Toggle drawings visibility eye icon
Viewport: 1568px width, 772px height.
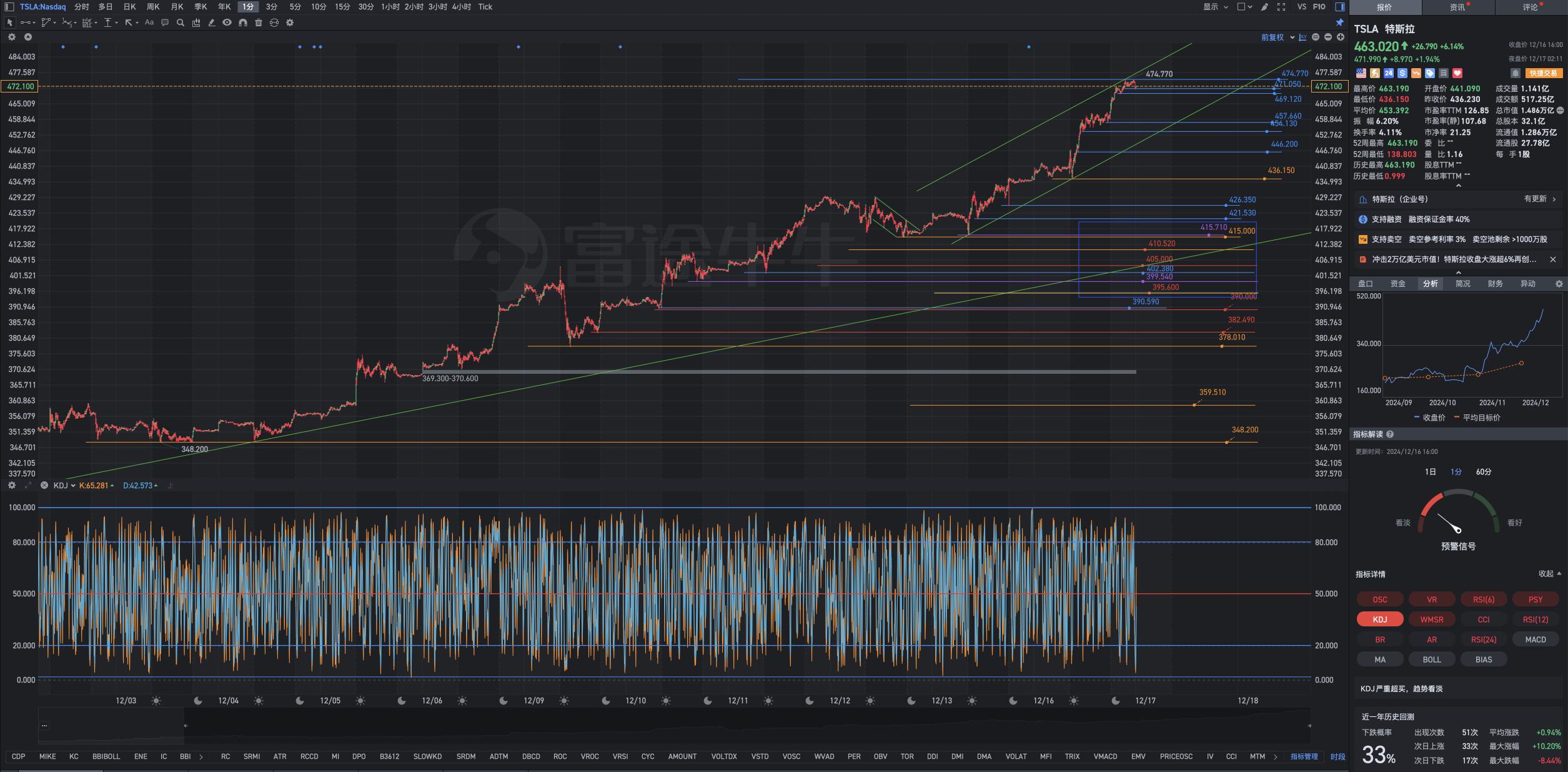coord(227,23)
